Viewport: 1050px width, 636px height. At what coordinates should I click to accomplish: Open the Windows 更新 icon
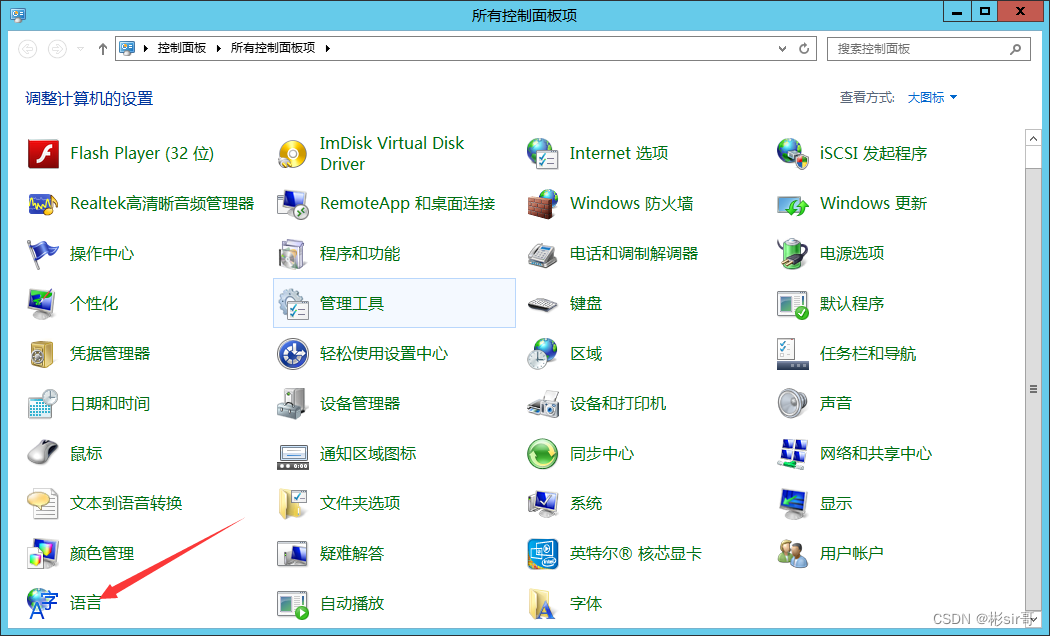[793, 204]
